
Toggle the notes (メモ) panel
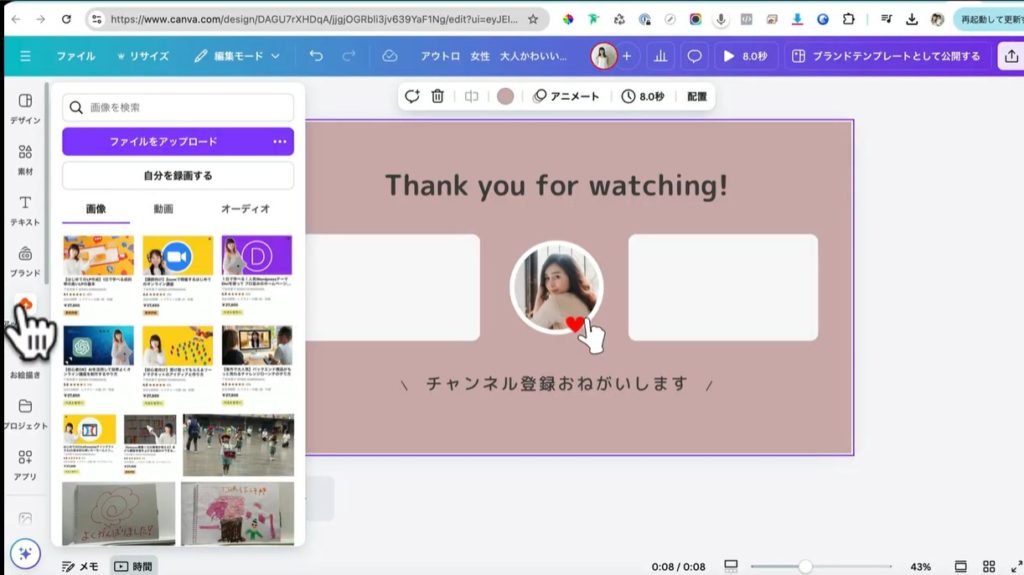[x=80, y=566]
